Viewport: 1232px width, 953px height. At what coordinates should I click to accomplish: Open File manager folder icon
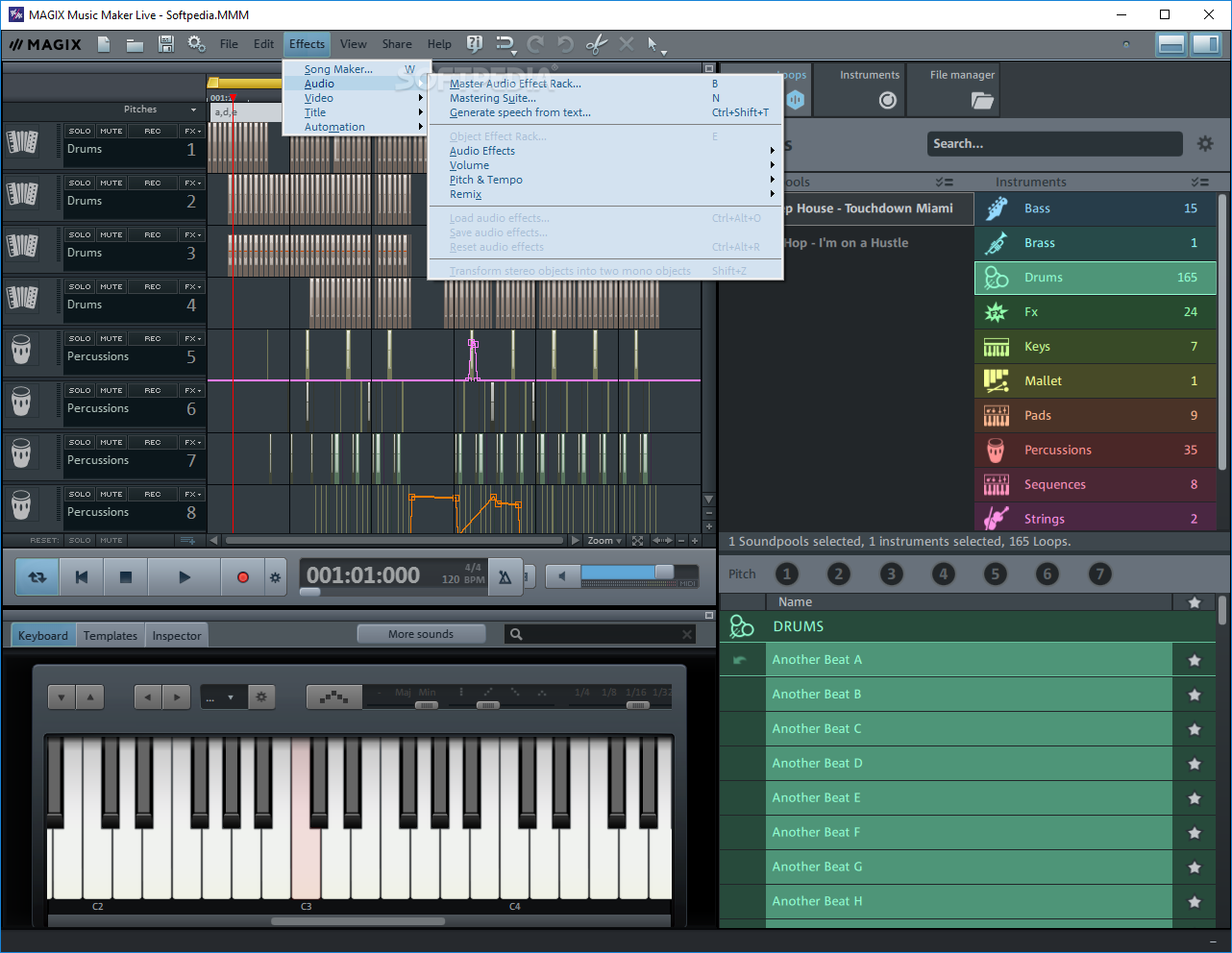pos(981,100)
